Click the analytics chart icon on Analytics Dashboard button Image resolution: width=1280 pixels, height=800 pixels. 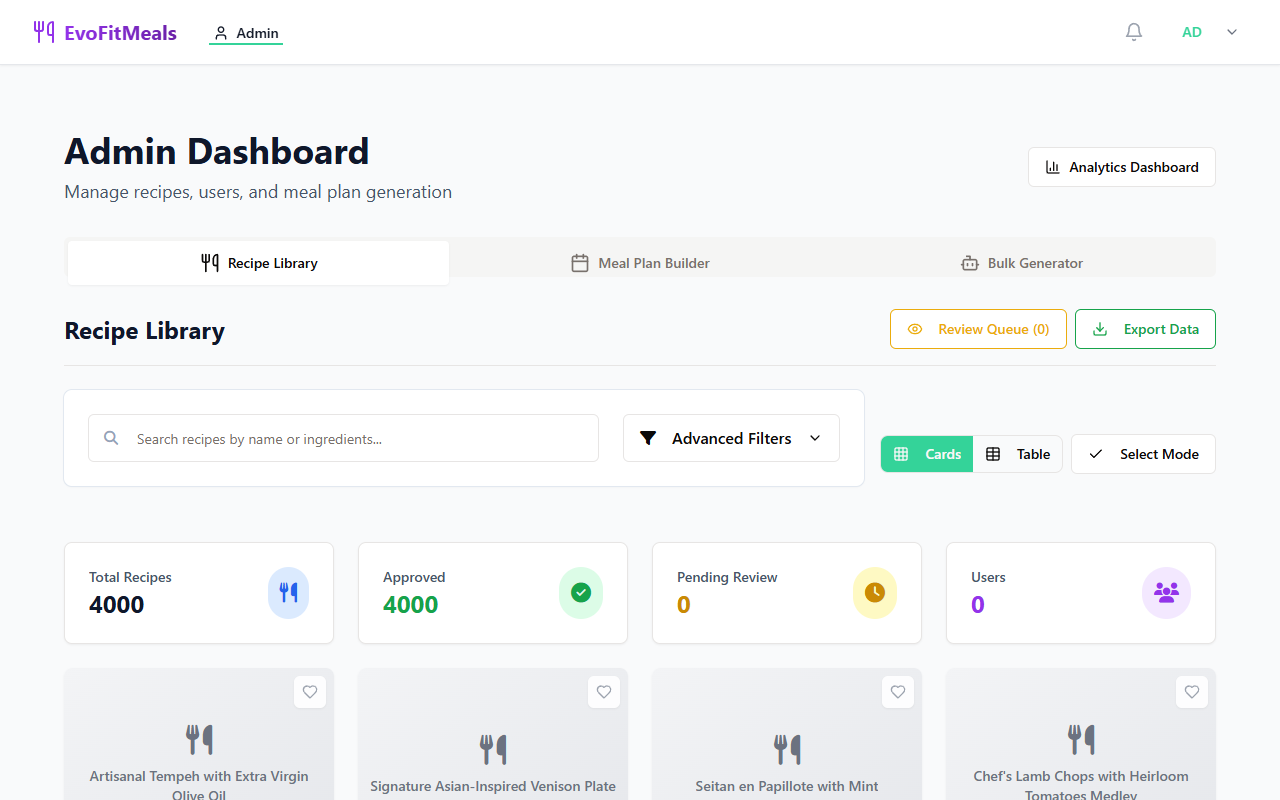[x=1053, y=167]
